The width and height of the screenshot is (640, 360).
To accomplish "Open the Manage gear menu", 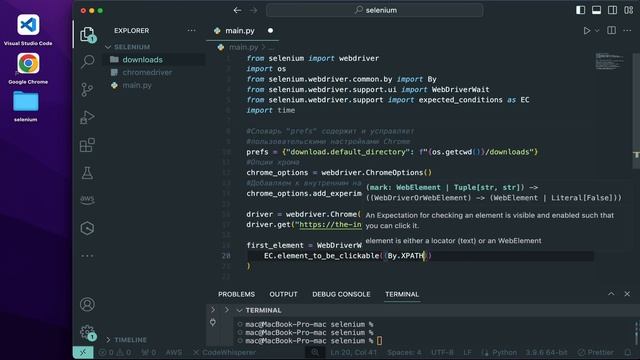I will tap(87, 332).
